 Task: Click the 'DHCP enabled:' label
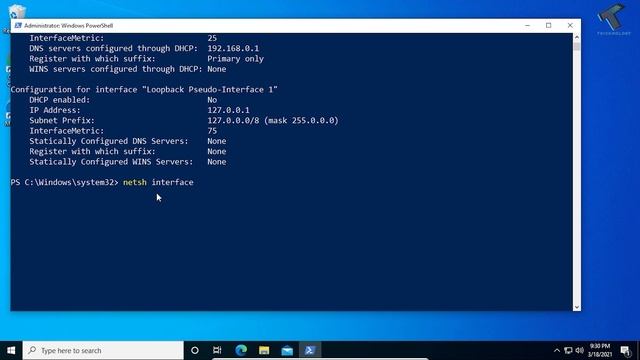pyautogui.click(x=60, y=100)
